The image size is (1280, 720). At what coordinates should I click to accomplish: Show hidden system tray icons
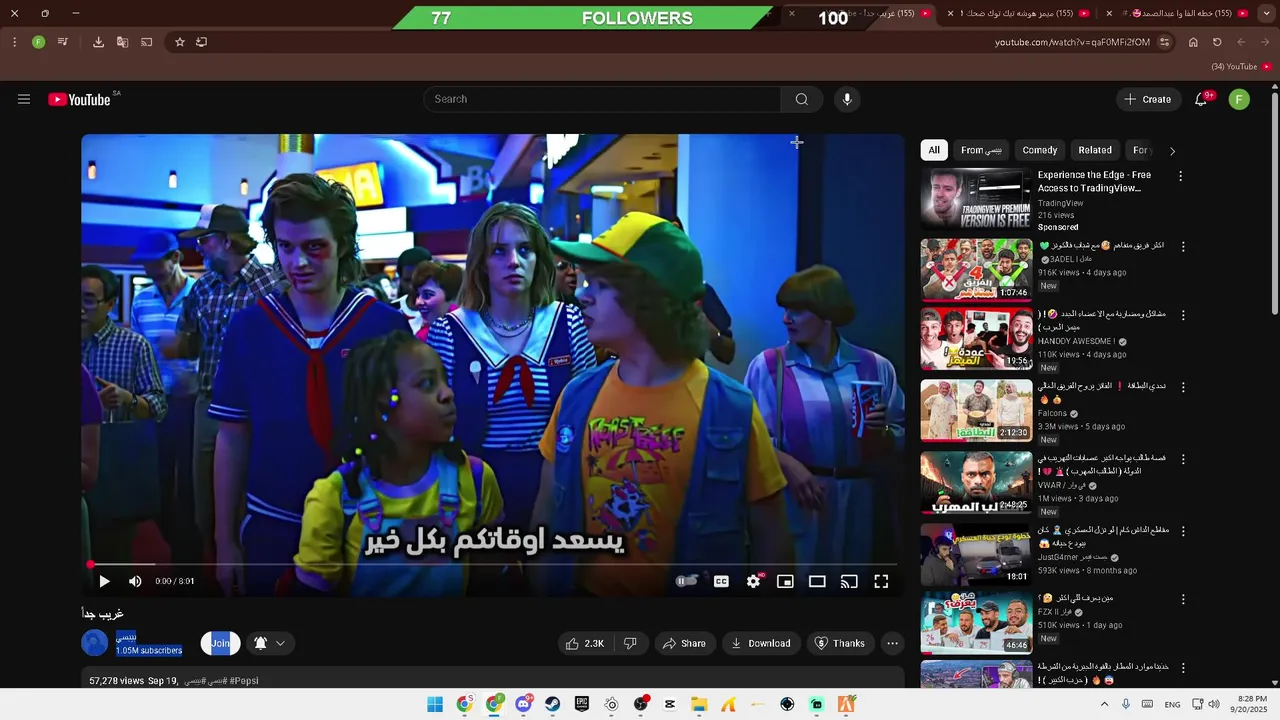coord(1104,704)
